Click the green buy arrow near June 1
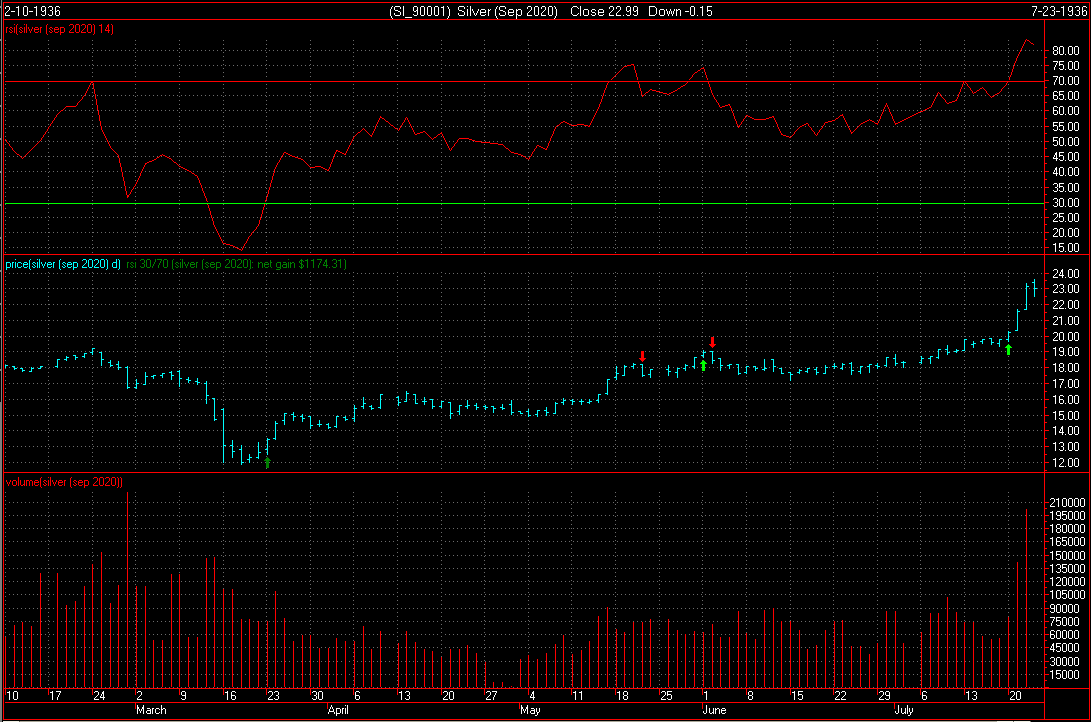This screenshot has height=722, width=1091. [703, 365]
